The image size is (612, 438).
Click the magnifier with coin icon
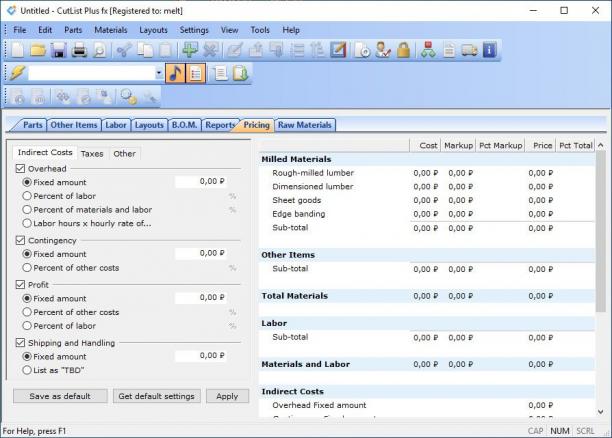click(x=128, y=96)
